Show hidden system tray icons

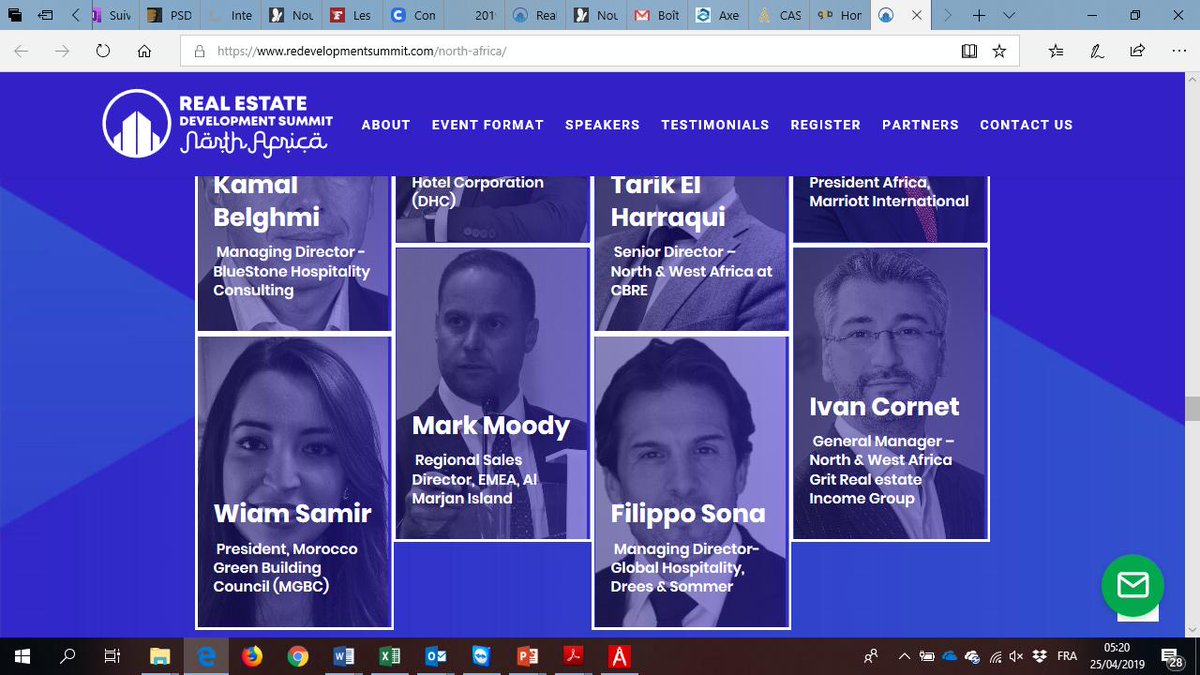tap(905, 656)
